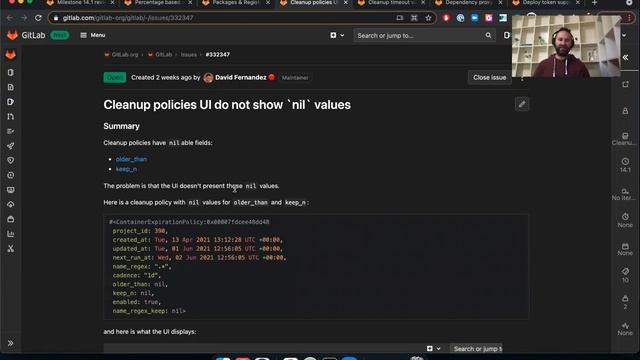Open the 'No Iter...' iteration item
This screenshot has width=640, height=360.
pyautogui.click(x=624, y=194)
